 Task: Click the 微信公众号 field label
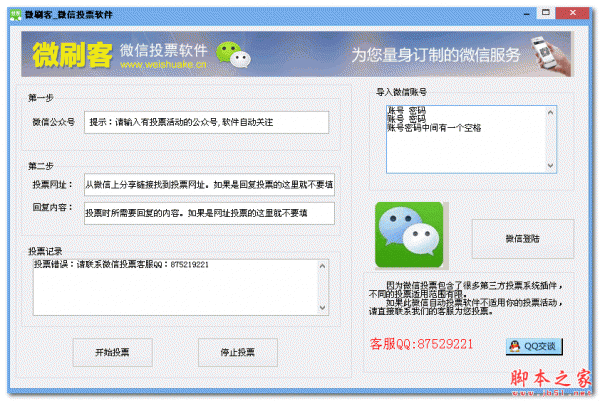click(x=54, y=122)
